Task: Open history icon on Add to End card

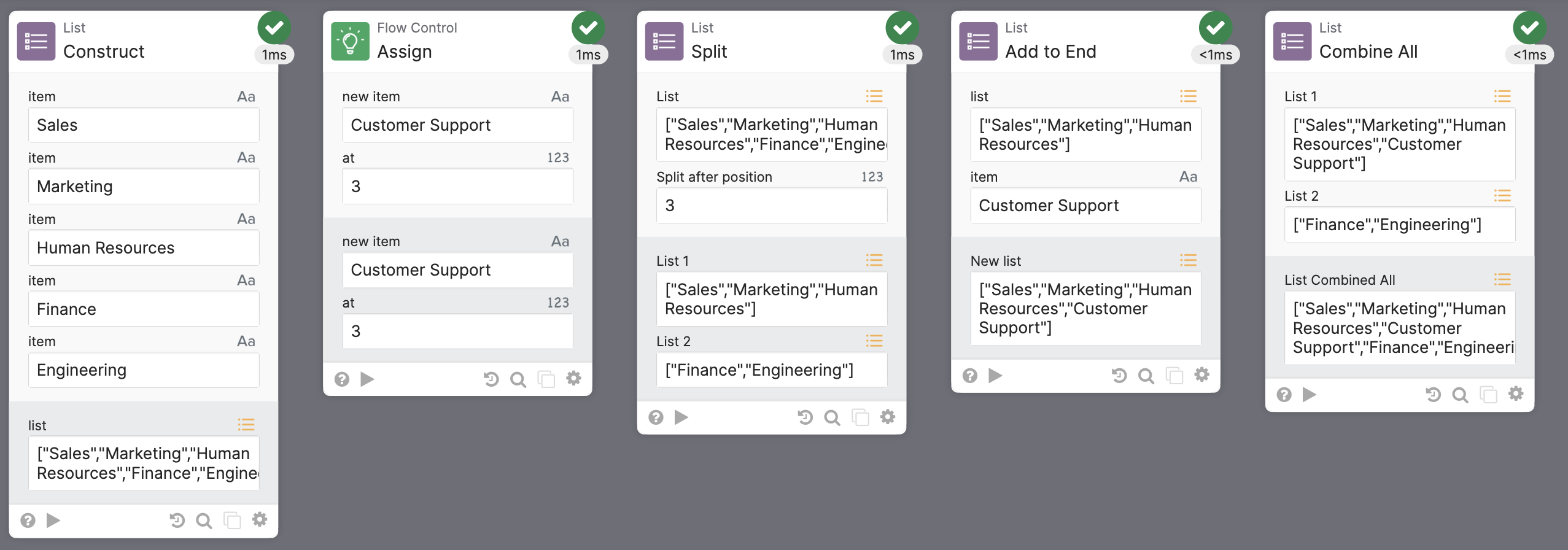Action: pyautogui.click(x=1119, y=375)
